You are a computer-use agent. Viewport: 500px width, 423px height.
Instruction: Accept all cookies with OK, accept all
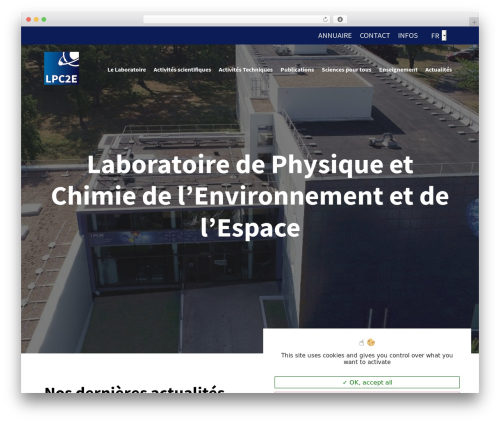click(x=367, y=382)
